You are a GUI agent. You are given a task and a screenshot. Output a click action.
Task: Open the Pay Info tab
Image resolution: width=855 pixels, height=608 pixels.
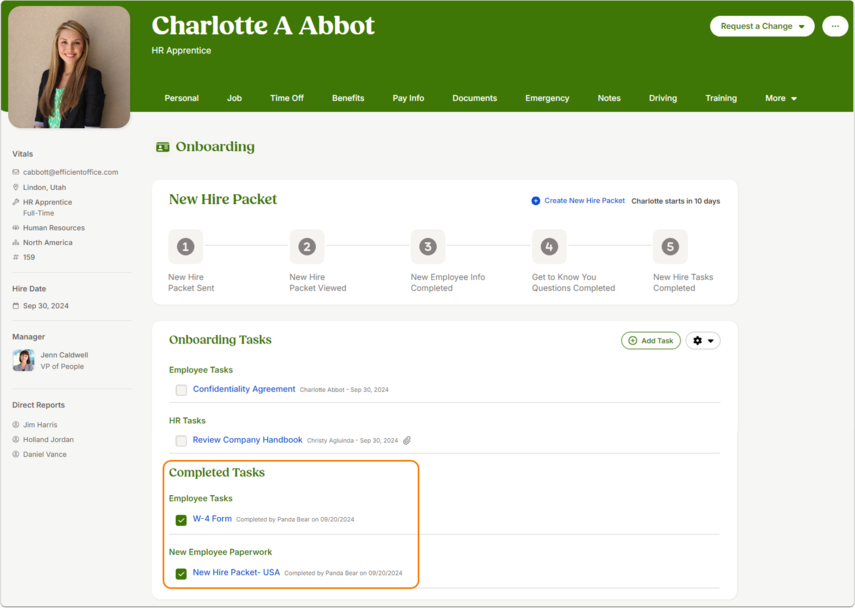[x=408, y=98]
